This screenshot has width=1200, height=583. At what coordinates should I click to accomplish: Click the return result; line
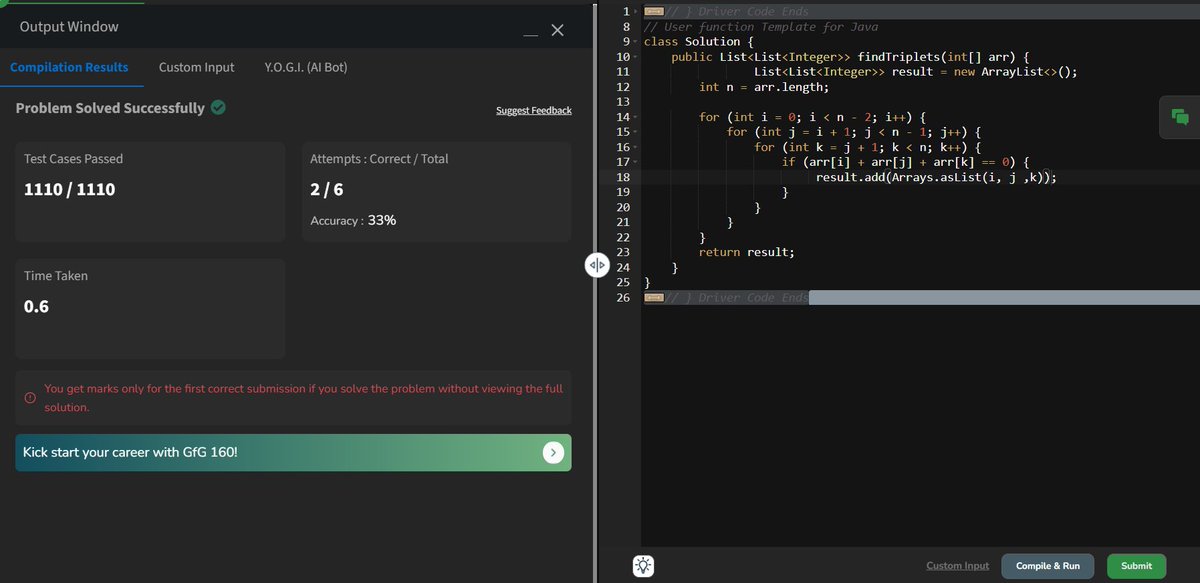click(746, 252)
